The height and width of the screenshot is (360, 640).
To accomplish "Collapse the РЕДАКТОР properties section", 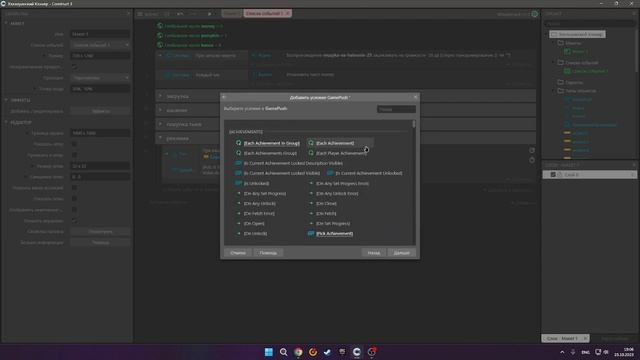I will [6, 122].
